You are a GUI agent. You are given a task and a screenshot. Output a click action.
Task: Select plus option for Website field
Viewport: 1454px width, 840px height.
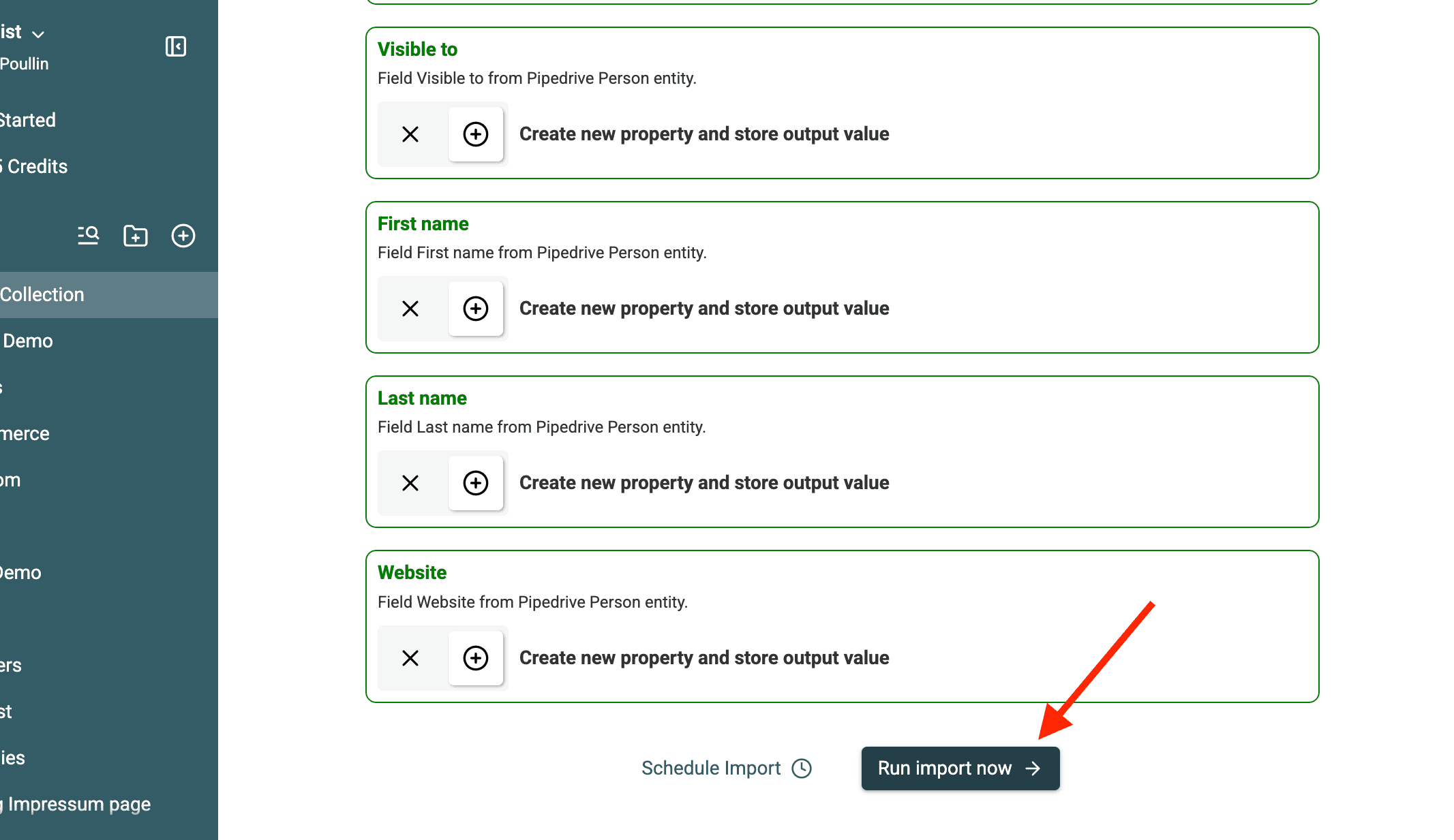476,658
